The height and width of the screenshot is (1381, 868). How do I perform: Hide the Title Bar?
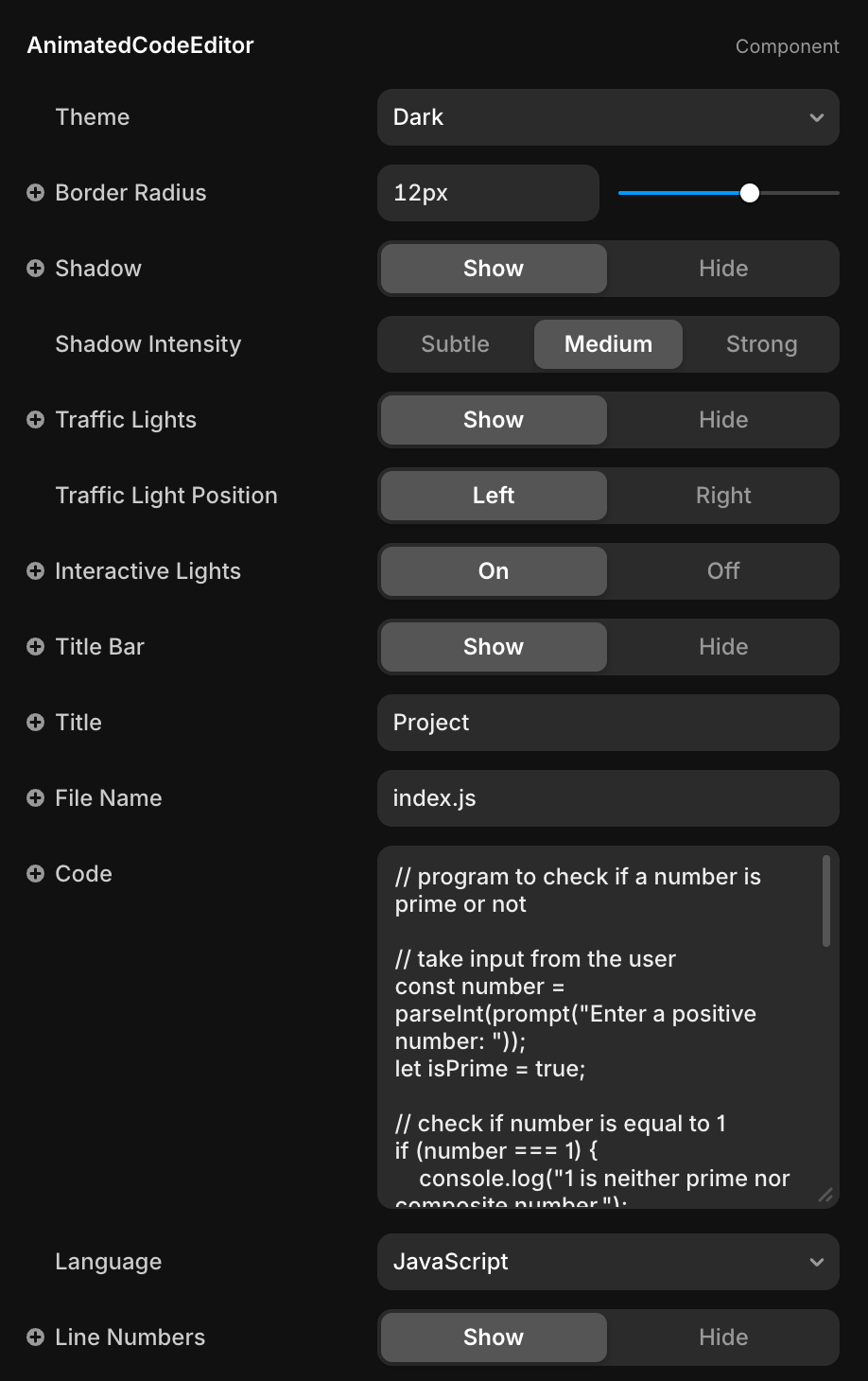tap(723, 647)
